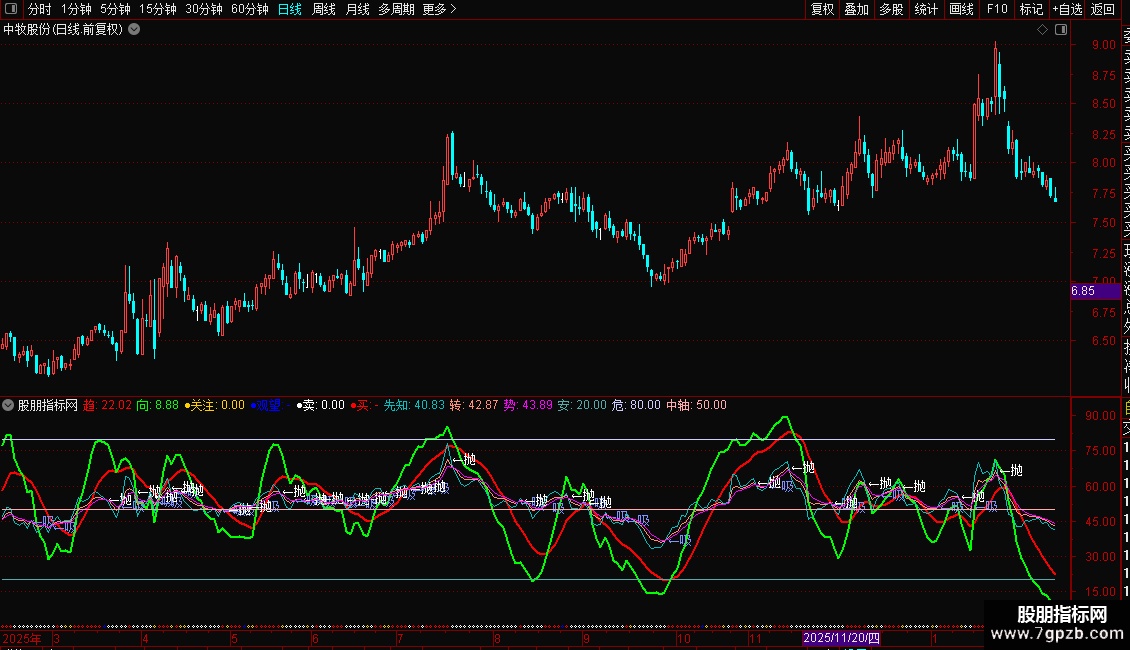Click 标记 to mark this stock
This screenshot has height=650, width=1130.
1031,10
